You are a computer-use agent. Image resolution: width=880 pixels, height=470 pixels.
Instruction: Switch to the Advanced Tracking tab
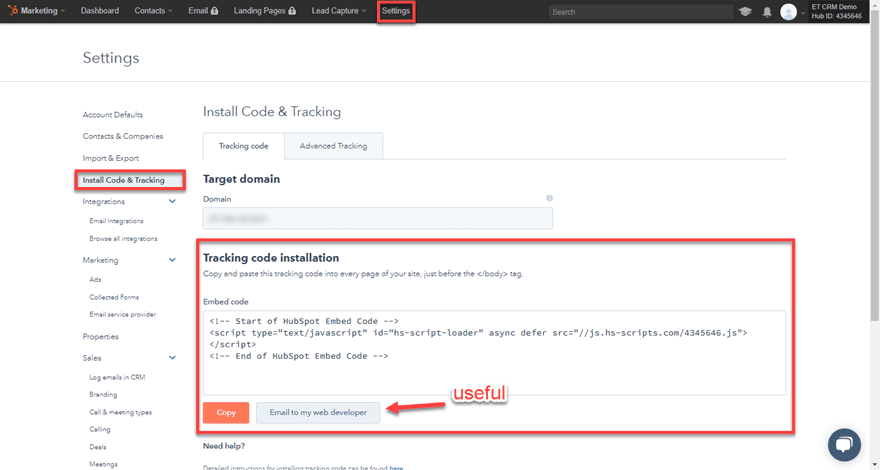(x=333, y=146)
